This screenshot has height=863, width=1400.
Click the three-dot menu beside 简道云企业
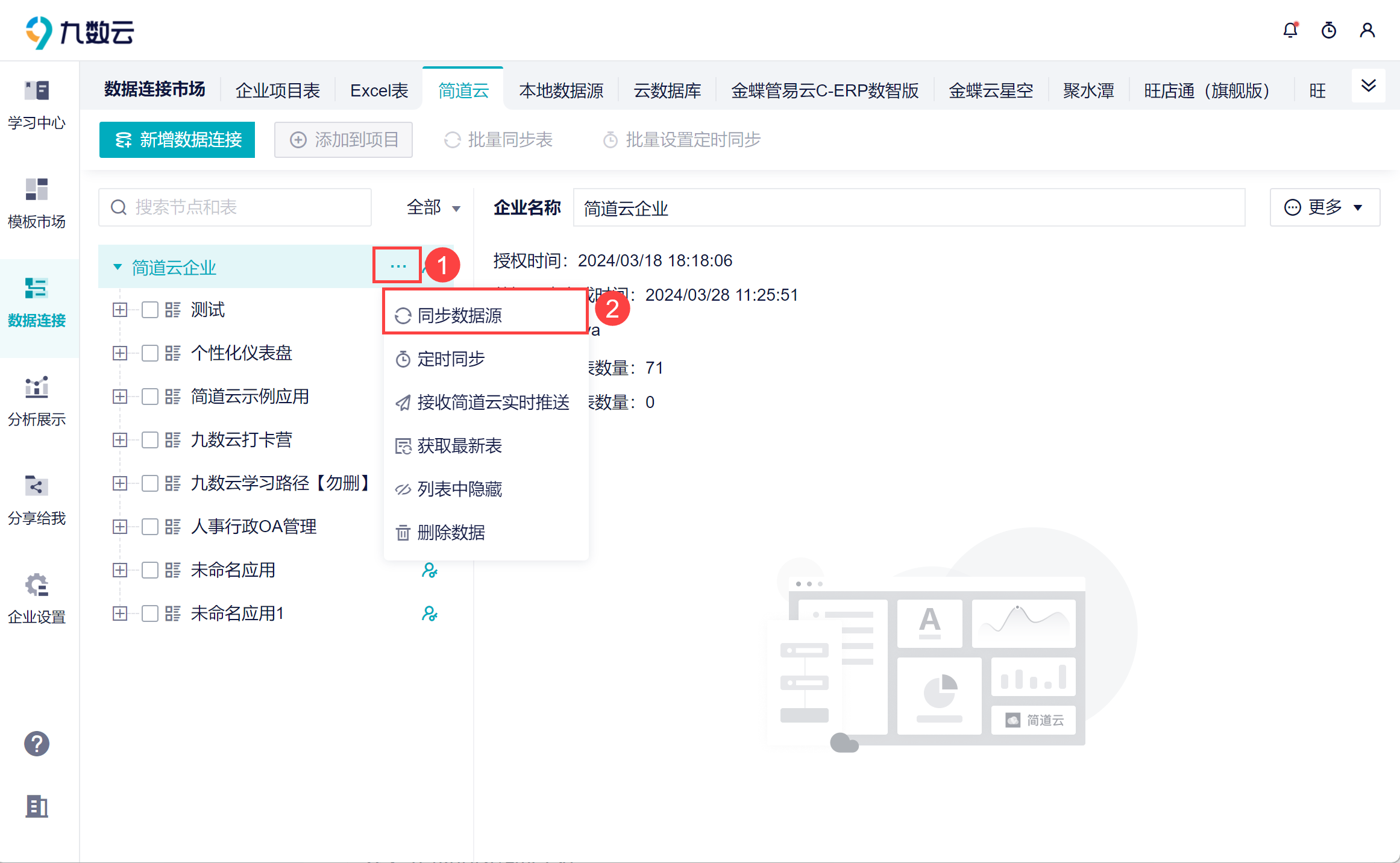click(x=398, y=266)
